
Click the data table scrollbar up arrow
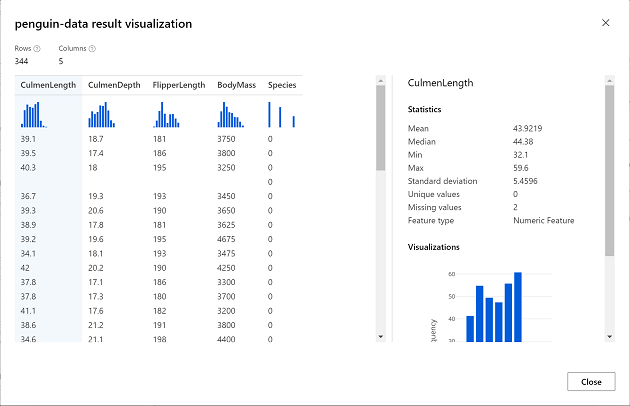point(380,81)
